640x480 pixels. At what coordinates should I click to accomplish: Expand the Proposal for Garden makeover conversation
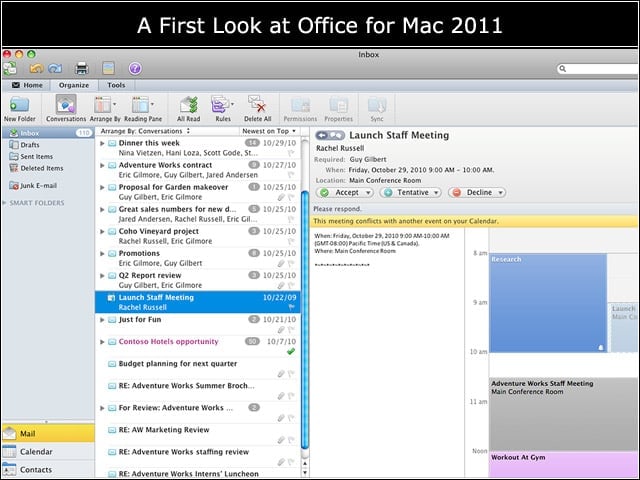point(102,187)
